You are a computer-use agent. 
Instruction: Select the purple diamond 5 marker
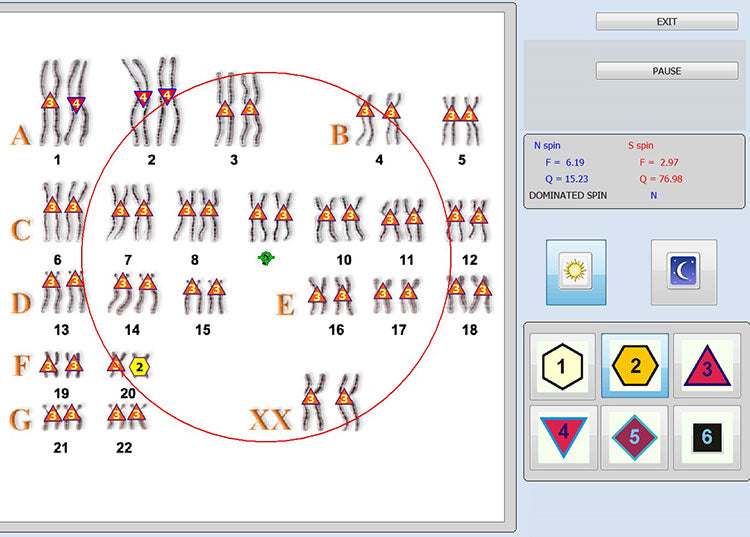coord(635,437)
